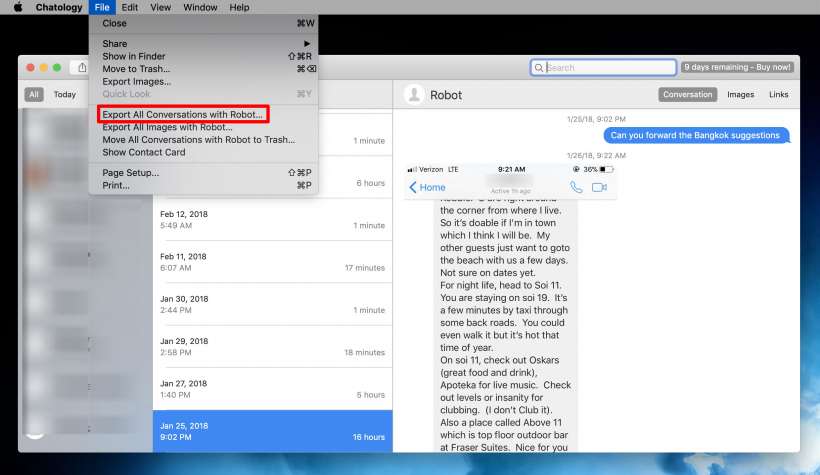The image size is (820, 475).
Task: Switch to the Links tab
Action: 778,94
